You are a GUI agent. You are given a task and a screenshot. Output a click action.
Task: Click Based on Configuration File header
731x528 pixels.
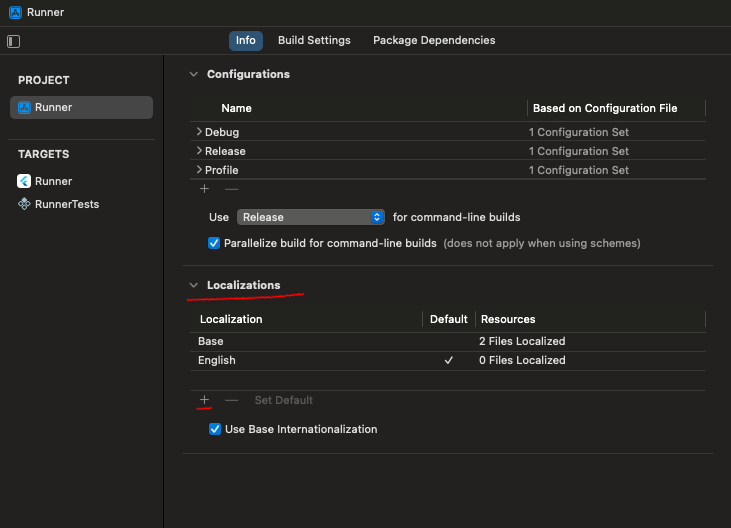pyautogui.click(x=605, y=109)
